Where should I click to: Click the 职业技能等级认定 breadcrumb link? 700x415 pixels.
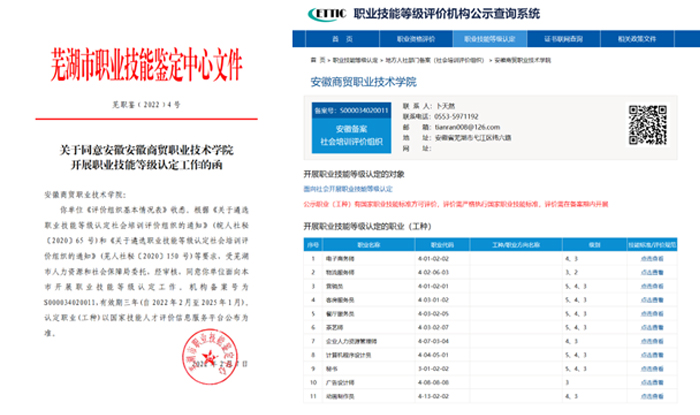[355, 60]
